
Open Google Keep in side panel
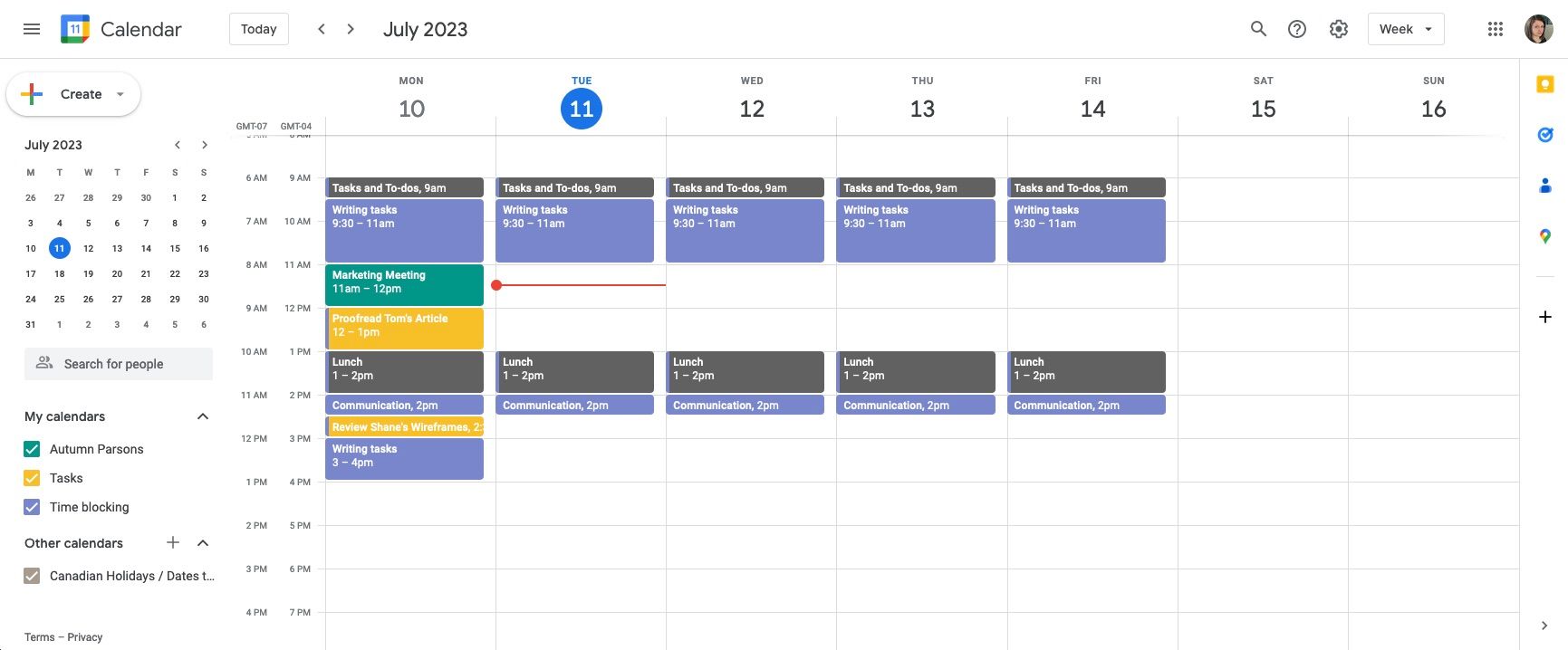[x=1545, y=84]
